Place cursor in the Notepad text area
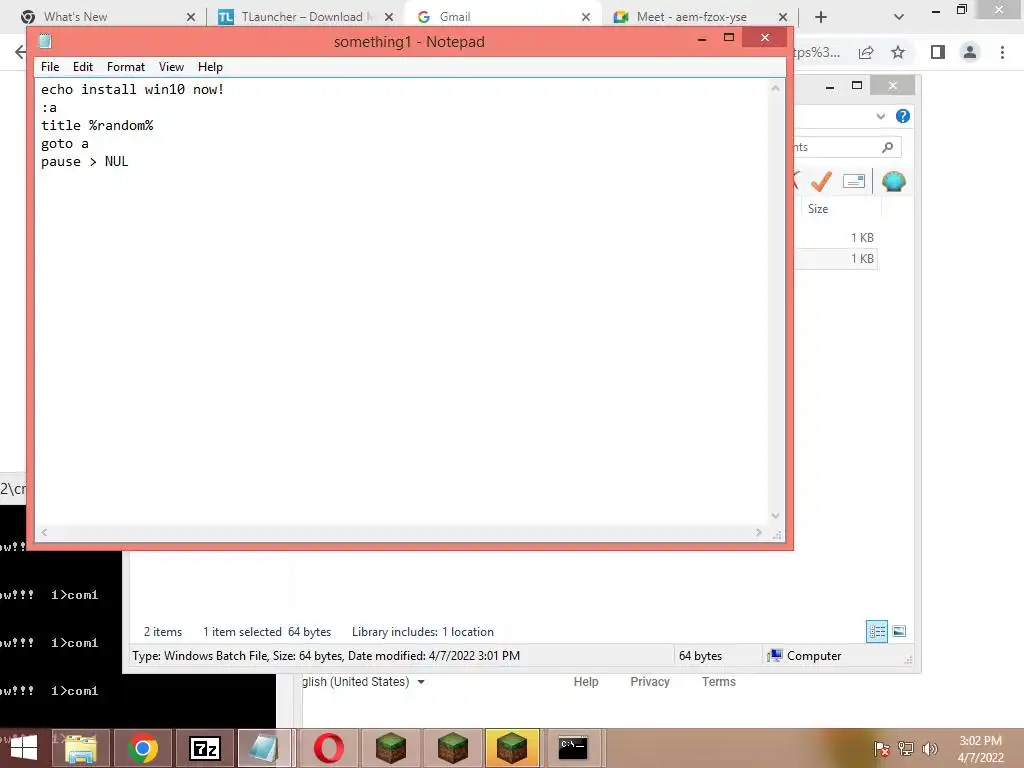Viewport: 1024px width, 768px height. (x=401, y=300)
